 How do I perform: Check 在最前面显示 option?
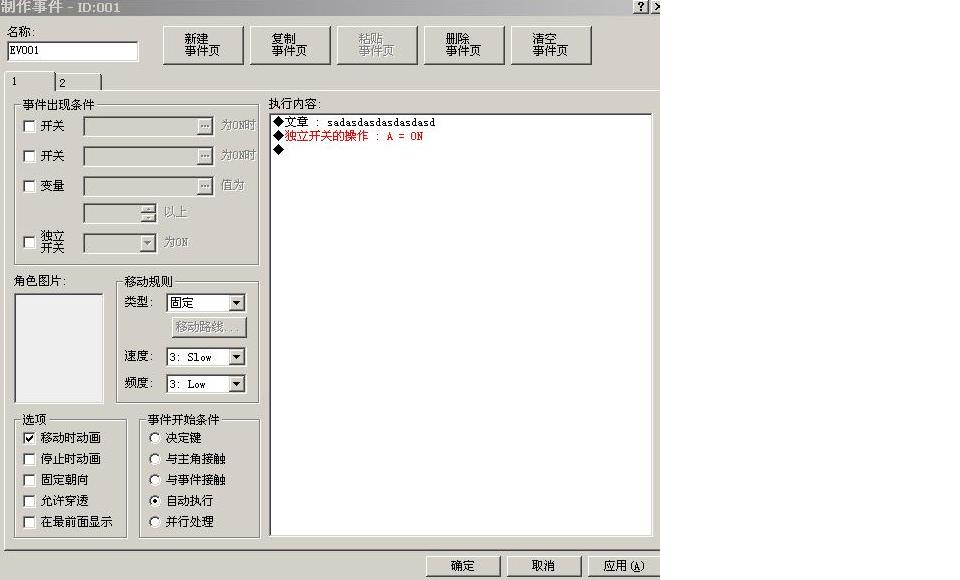pyautogui.click(x=29, y=522)
